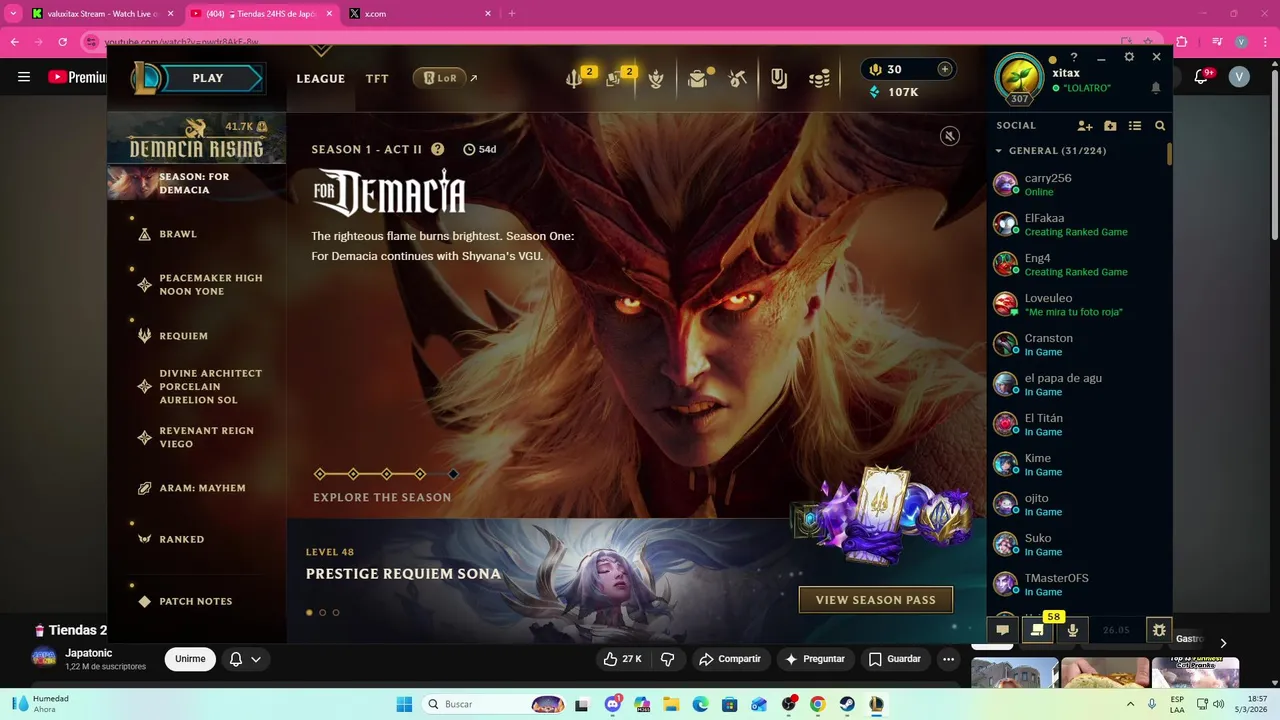Open the chat bubble icon
This screenshot has width=1280, height=720.
(x=1002, y=630)
